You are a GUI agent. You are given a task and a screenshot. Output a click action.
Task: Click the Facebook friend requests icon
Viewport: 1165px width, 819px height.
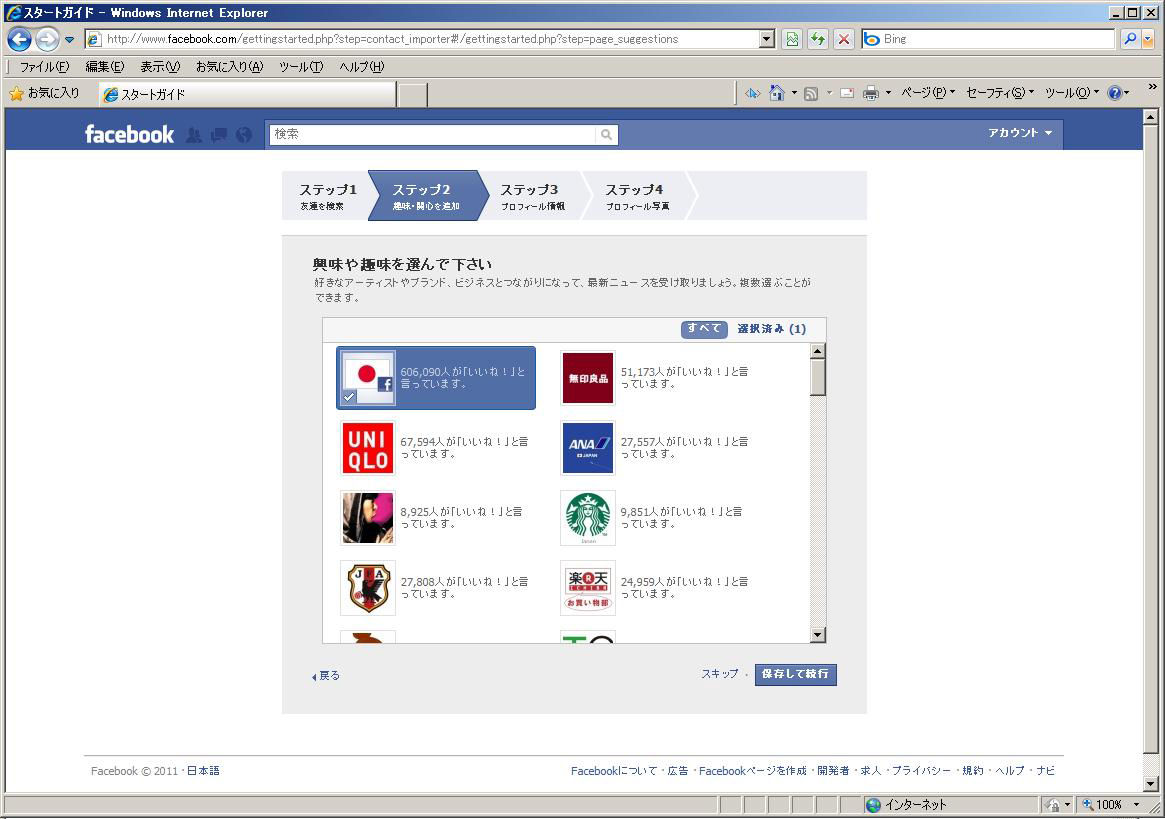(194, 135)
